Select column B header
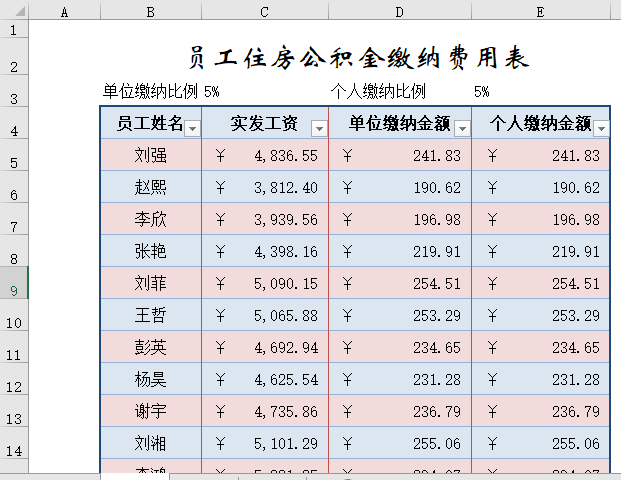 tap(150, 11)
